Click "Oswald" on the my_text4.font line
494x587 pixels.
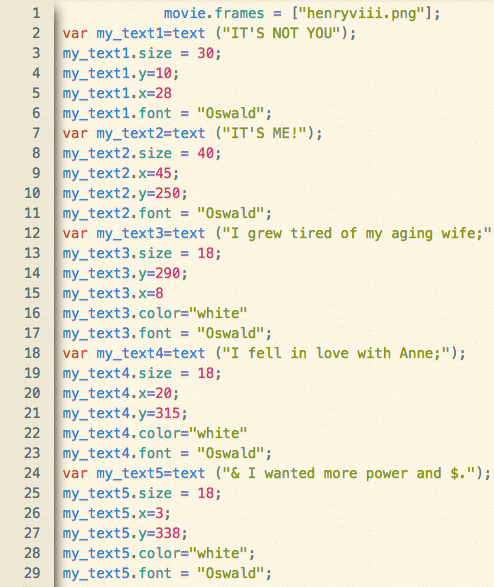pos(231,453)
